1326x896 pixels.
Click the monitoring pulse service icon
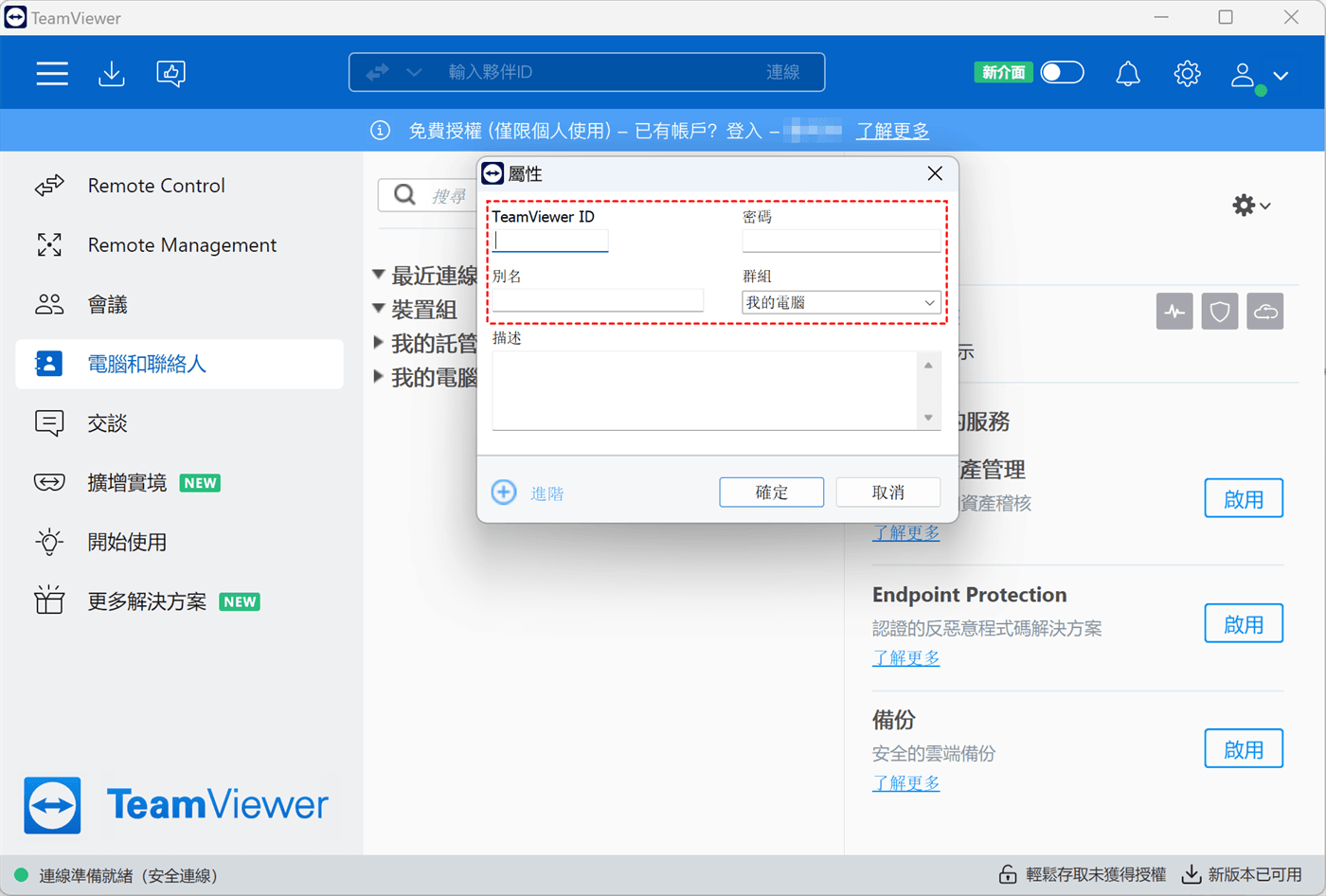click(1174, 312)
